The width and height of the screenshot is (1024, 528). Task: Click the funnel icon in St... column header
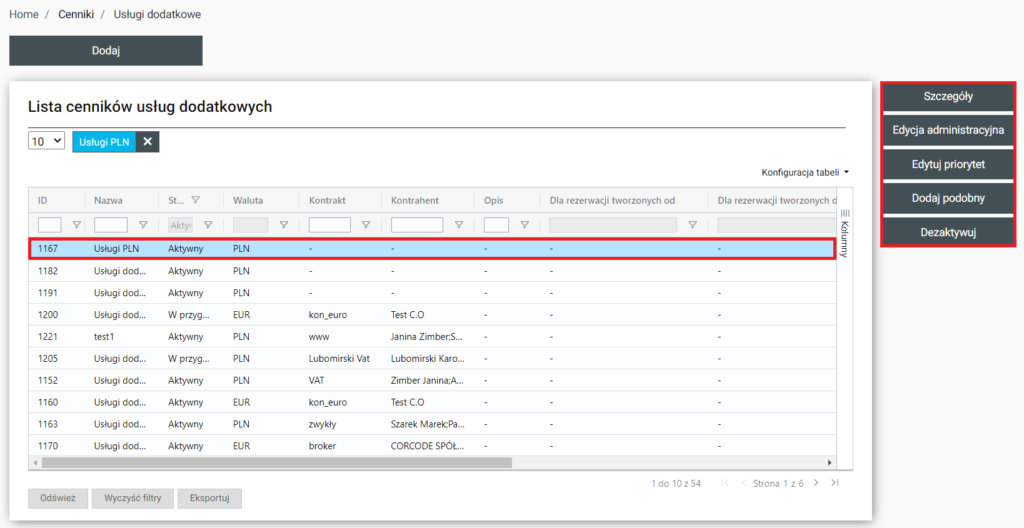click(x=196, y=200)
